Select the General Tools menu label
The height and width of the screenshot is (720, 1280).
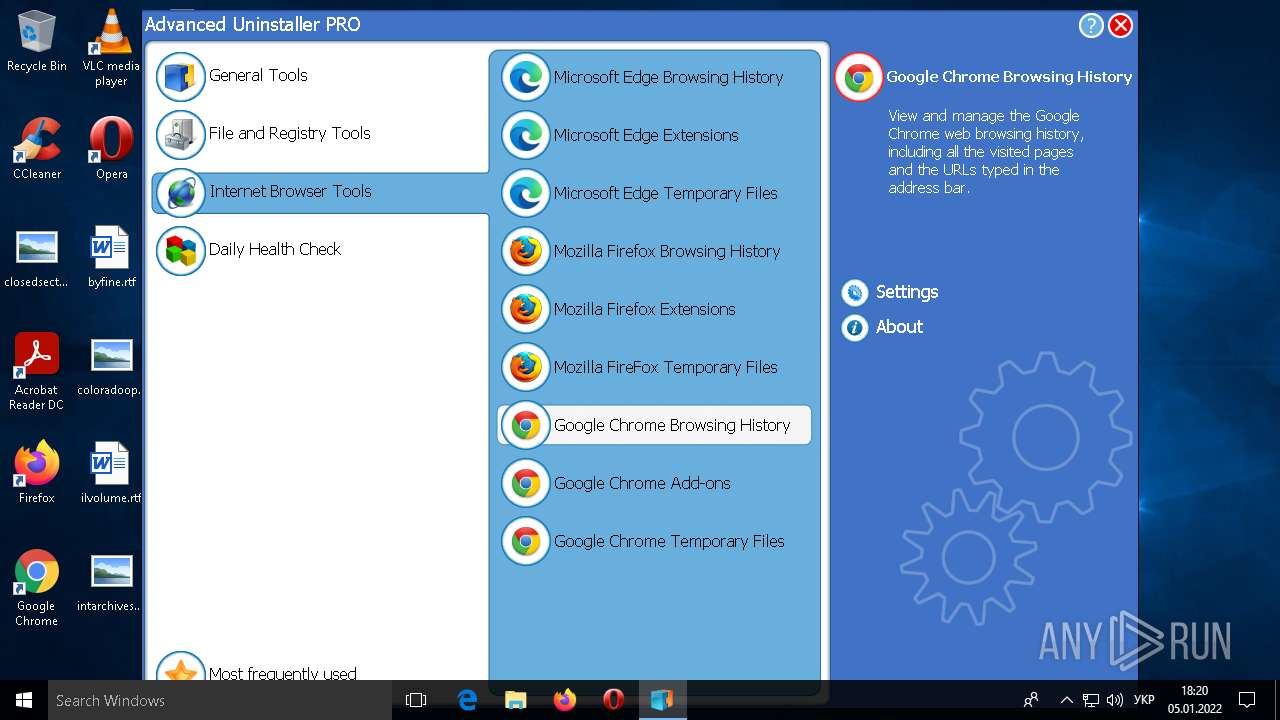(x=258, y=75)
